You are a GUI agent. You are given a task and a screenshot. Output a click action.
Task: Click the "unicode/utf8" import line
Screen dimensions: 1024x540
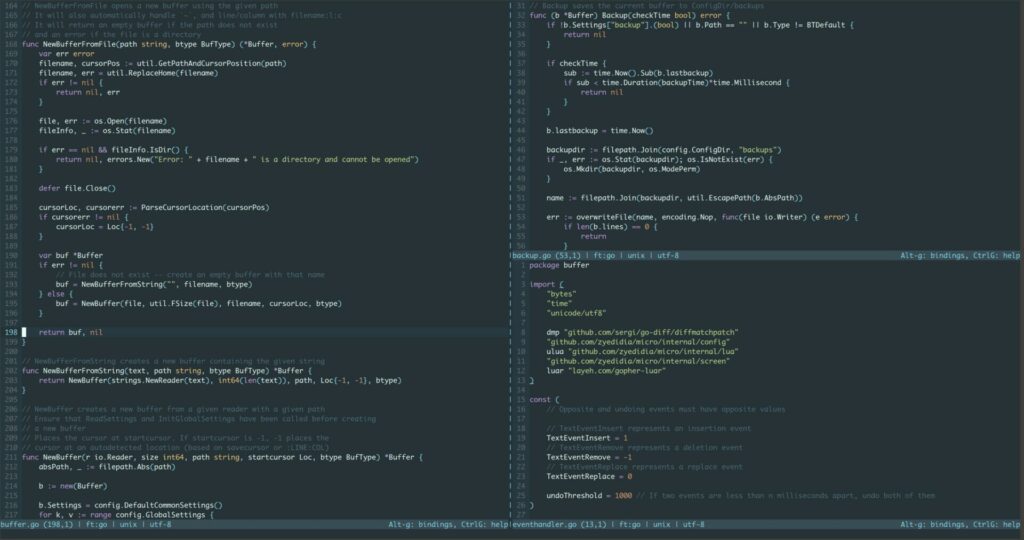pos(576,313)
